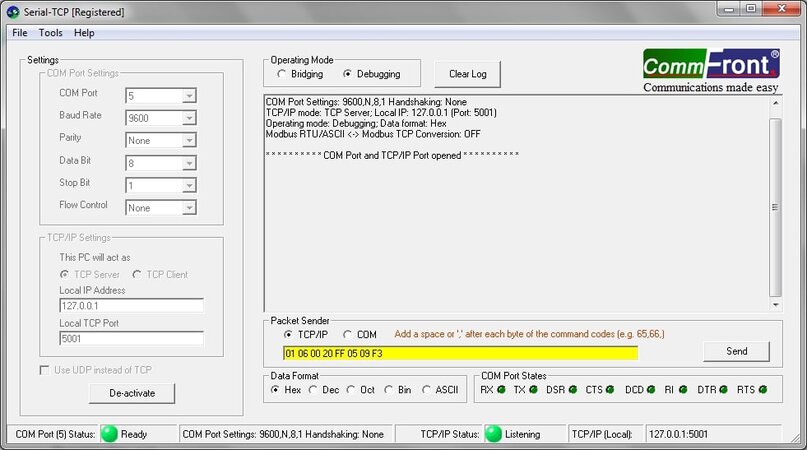The image size is (807, 450).
Task: Open the Tools menu
Action: 50,33
